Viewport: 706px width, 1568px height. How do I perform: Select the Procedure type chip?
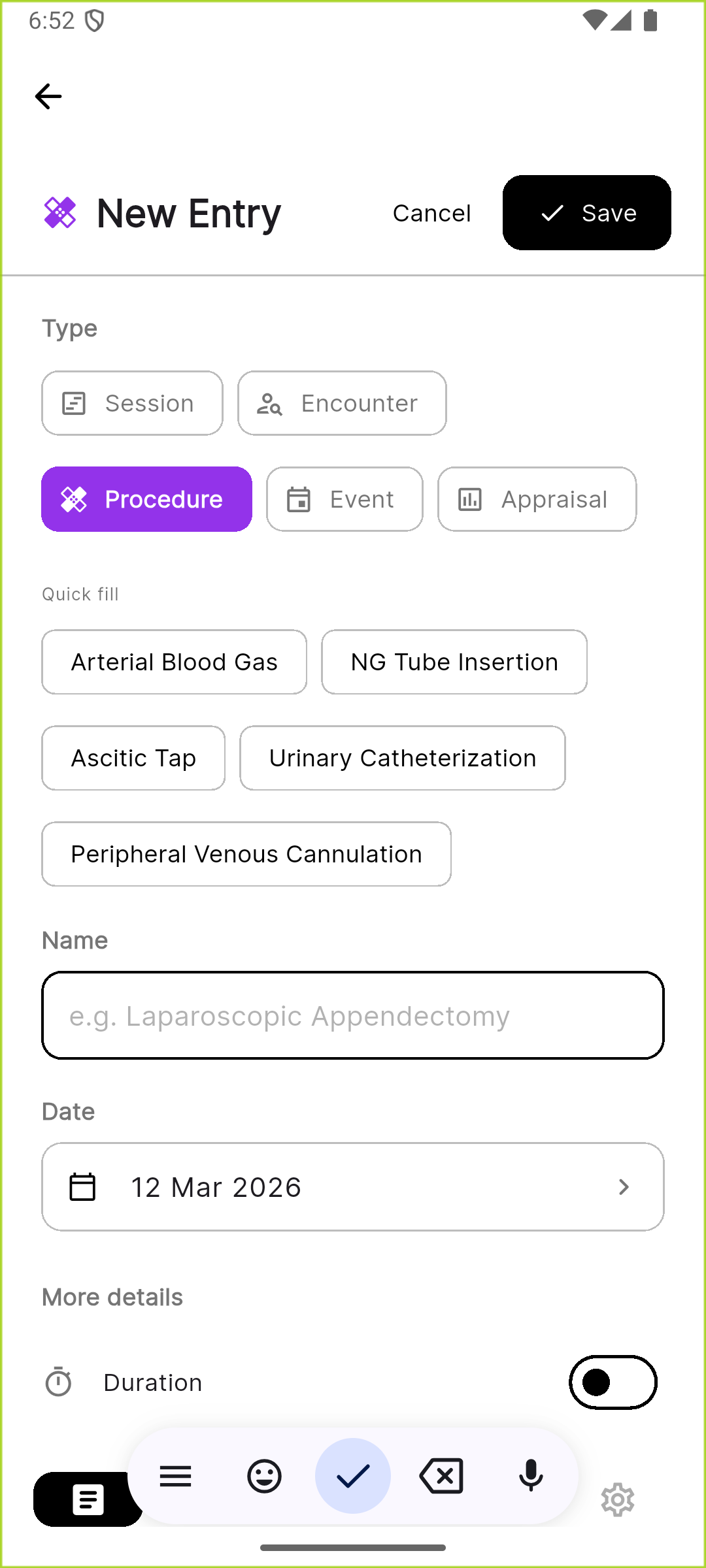(x=146, y=499)
